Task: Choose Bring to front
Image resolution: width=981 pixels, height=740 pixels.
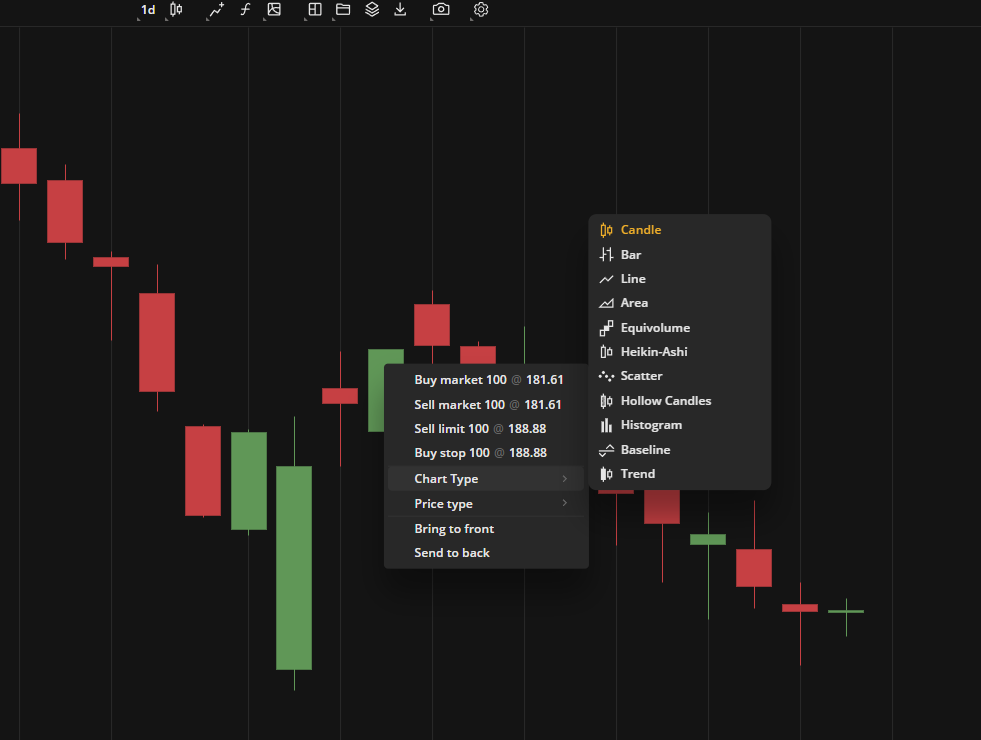Action: click(486, 529)
